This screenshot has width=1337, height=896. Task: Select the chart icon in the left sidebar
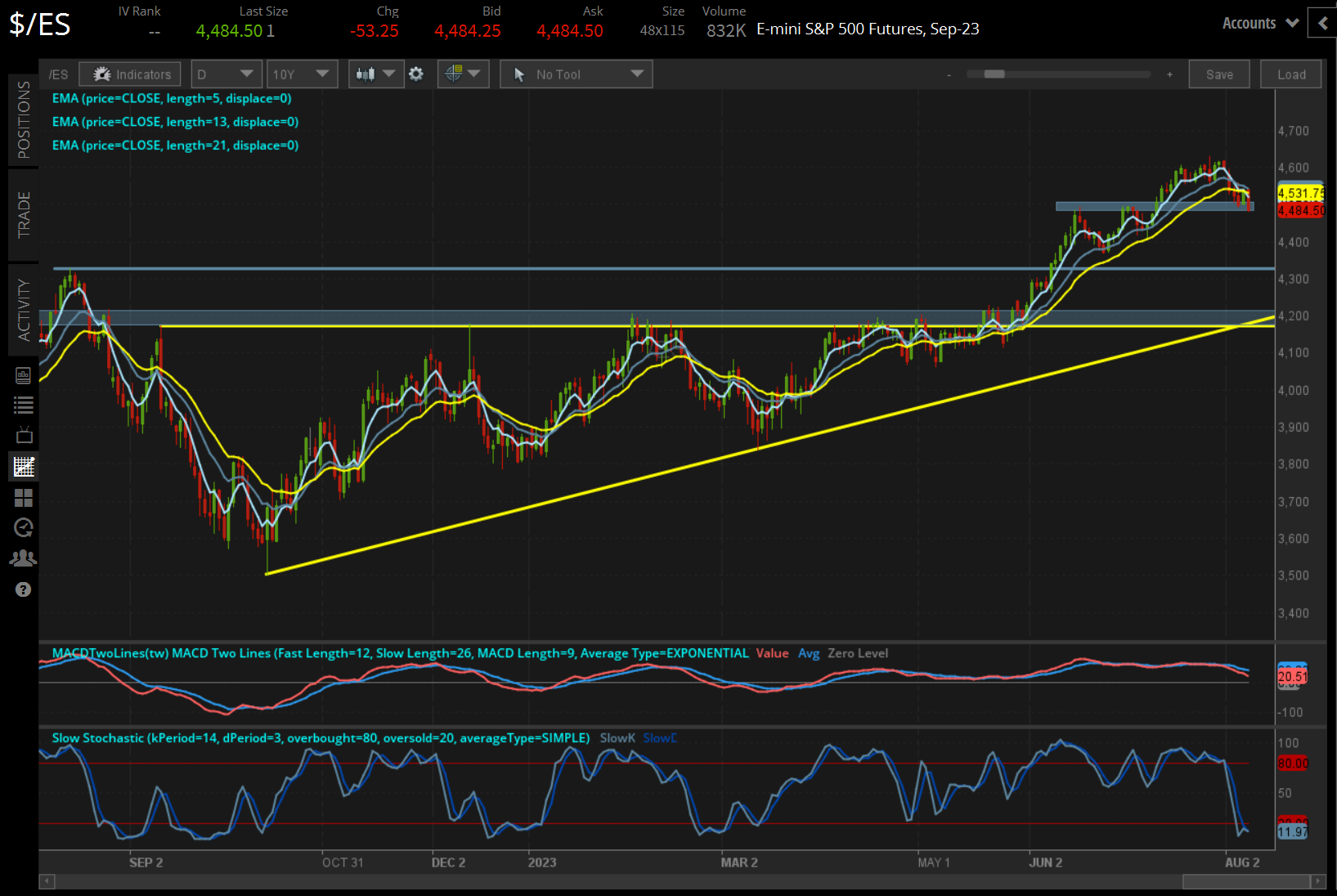pyautogui.click(x=23, y=467)
